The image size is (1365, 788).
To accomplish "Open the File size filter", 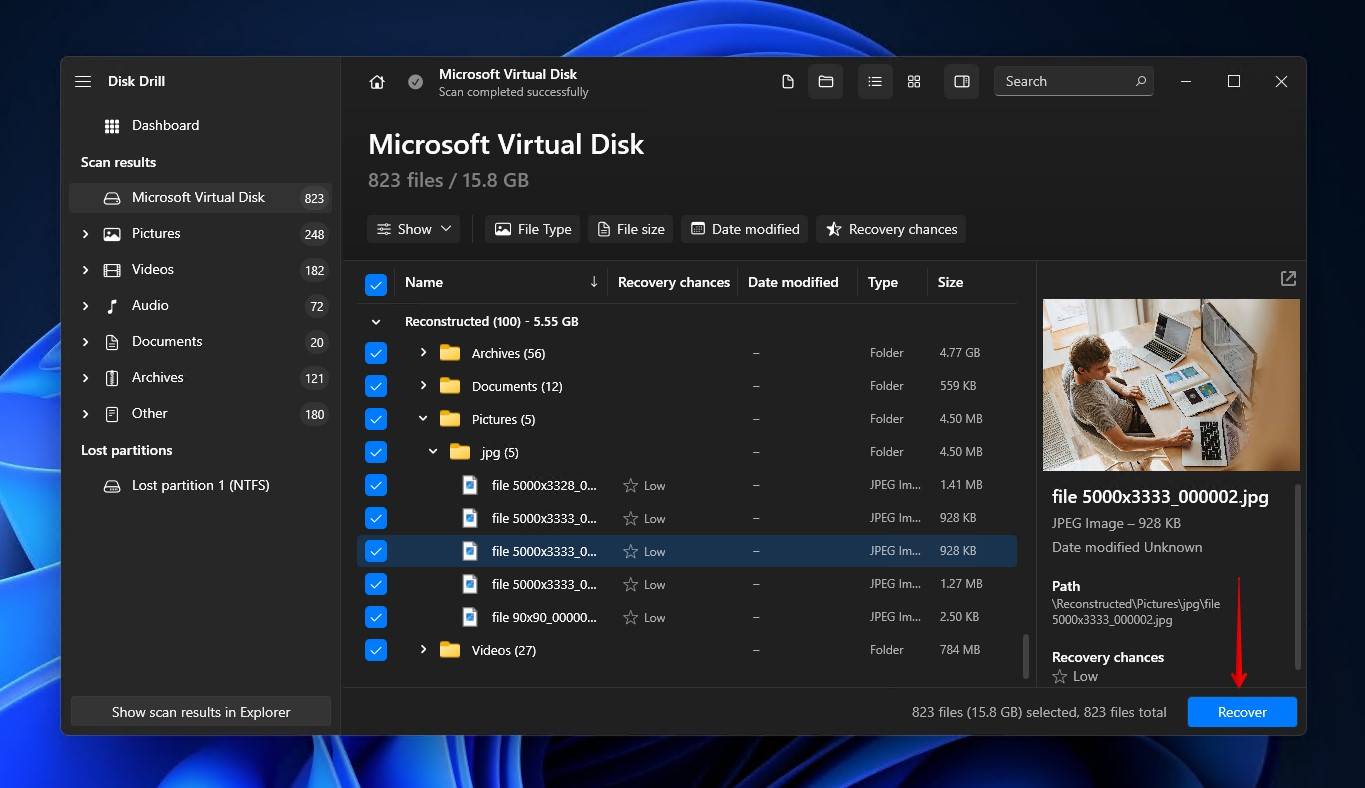I will [630, 229].
